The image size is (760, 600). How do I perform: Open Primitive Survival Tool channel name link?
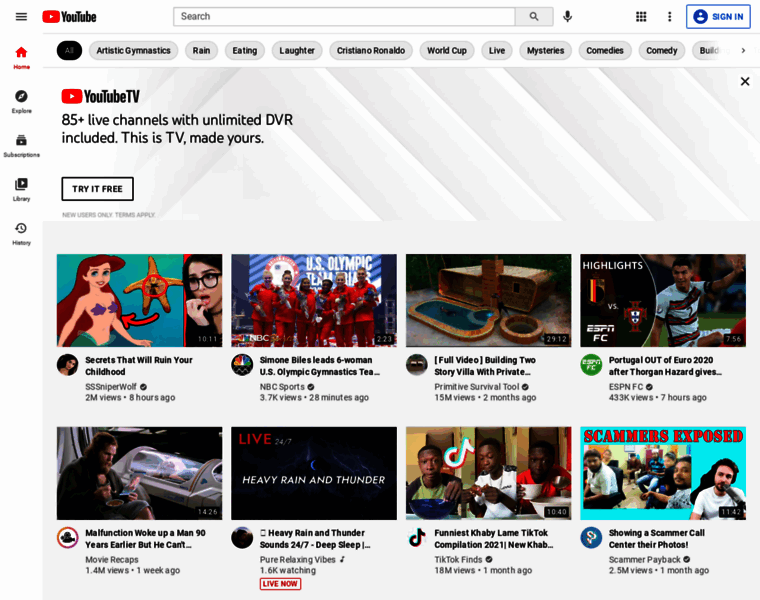tap(476, 387)
